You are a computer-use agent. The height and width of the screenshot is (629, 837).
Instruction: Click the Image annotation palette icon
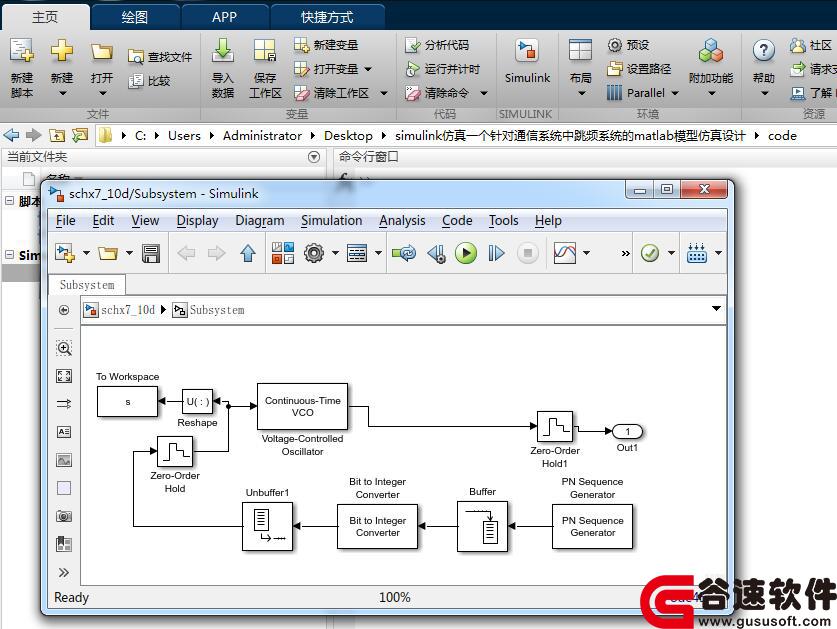(64, 460)
